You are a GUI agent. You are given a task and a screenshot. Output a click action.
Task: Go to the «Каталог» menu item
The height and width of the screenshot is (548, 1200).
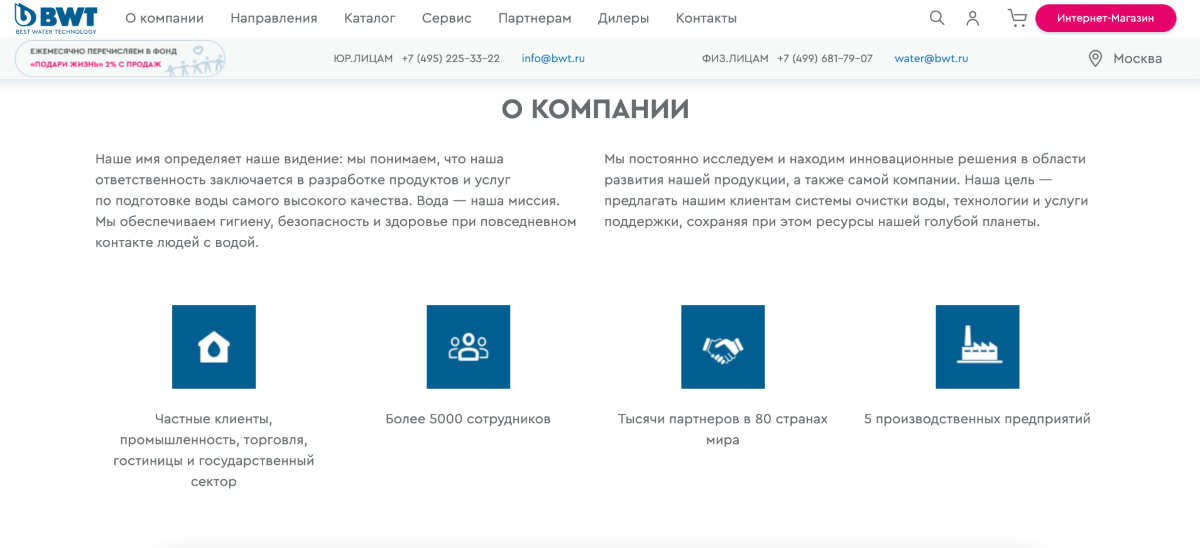coord(369,18)
